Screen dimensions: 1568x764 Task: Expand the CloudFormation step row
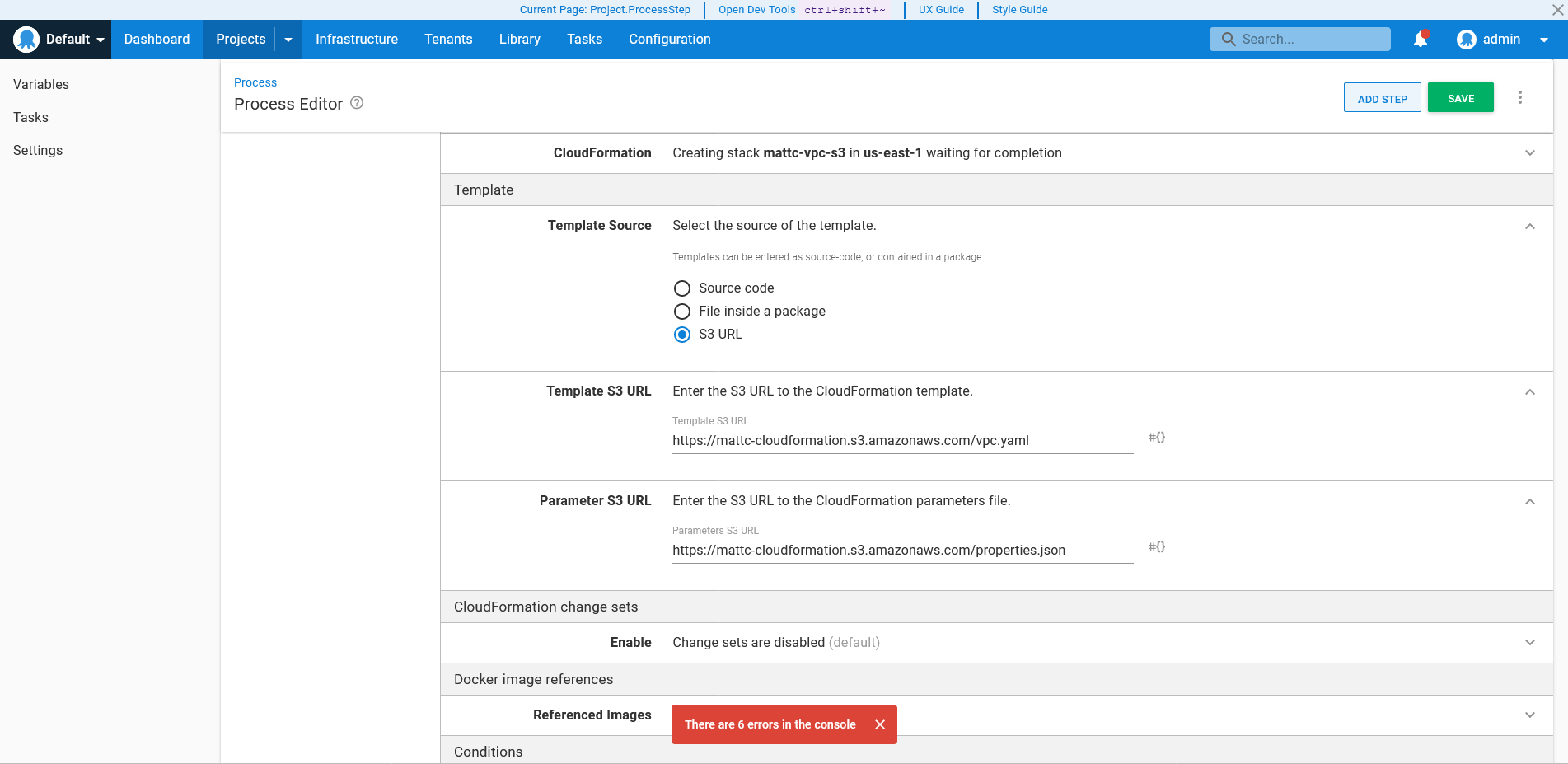(x=1530, y=152)
